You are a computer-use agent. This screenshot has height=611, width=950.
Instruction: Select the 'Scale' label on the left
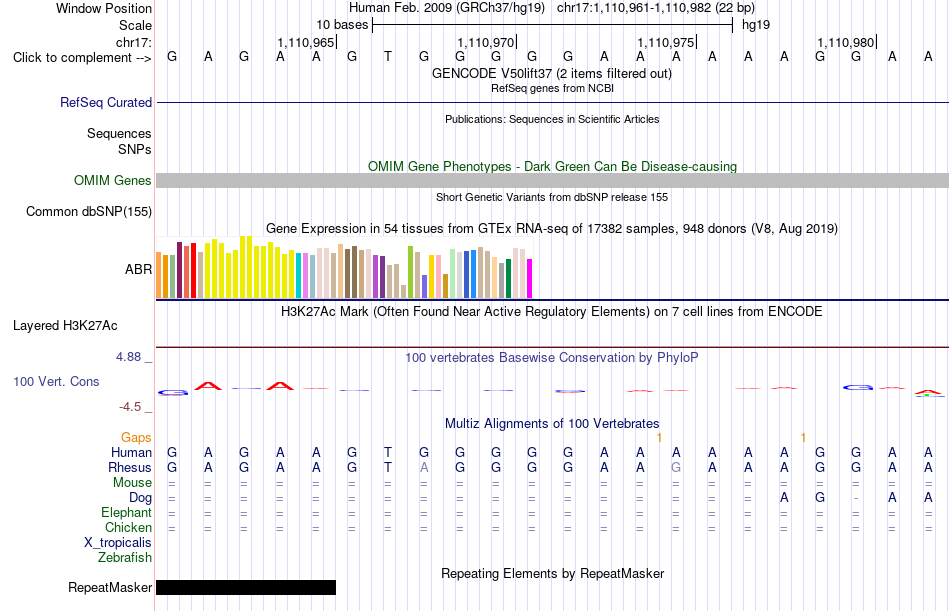135,25
